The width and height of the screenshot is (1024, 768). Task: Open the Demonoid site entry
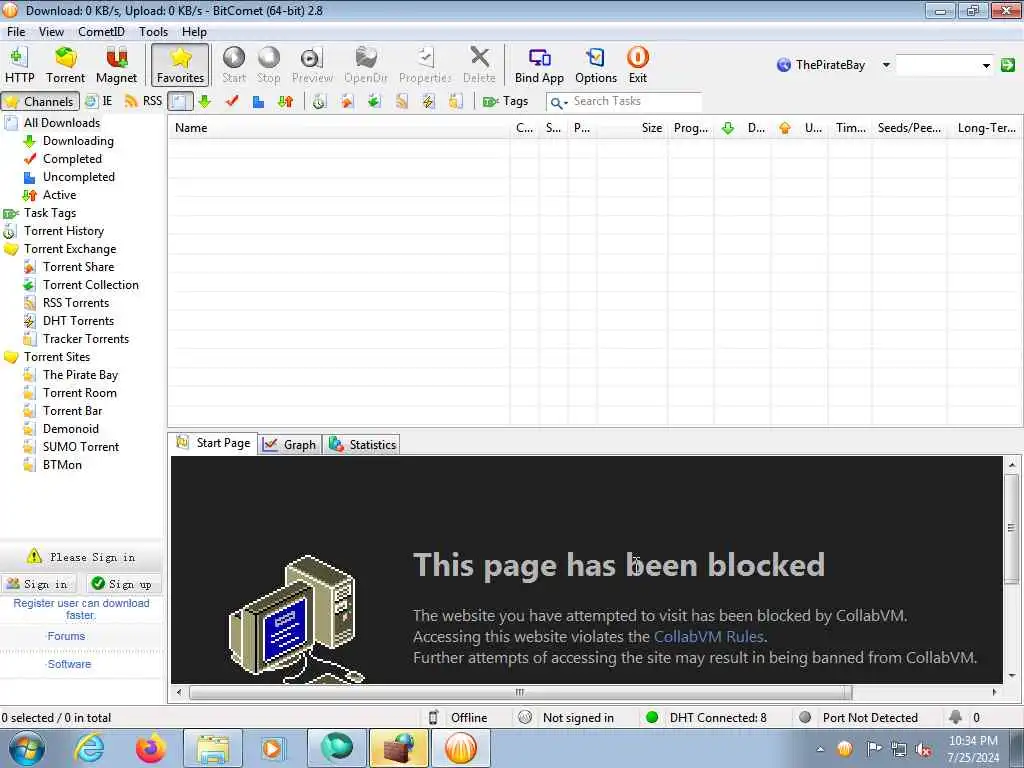point(71,429)
